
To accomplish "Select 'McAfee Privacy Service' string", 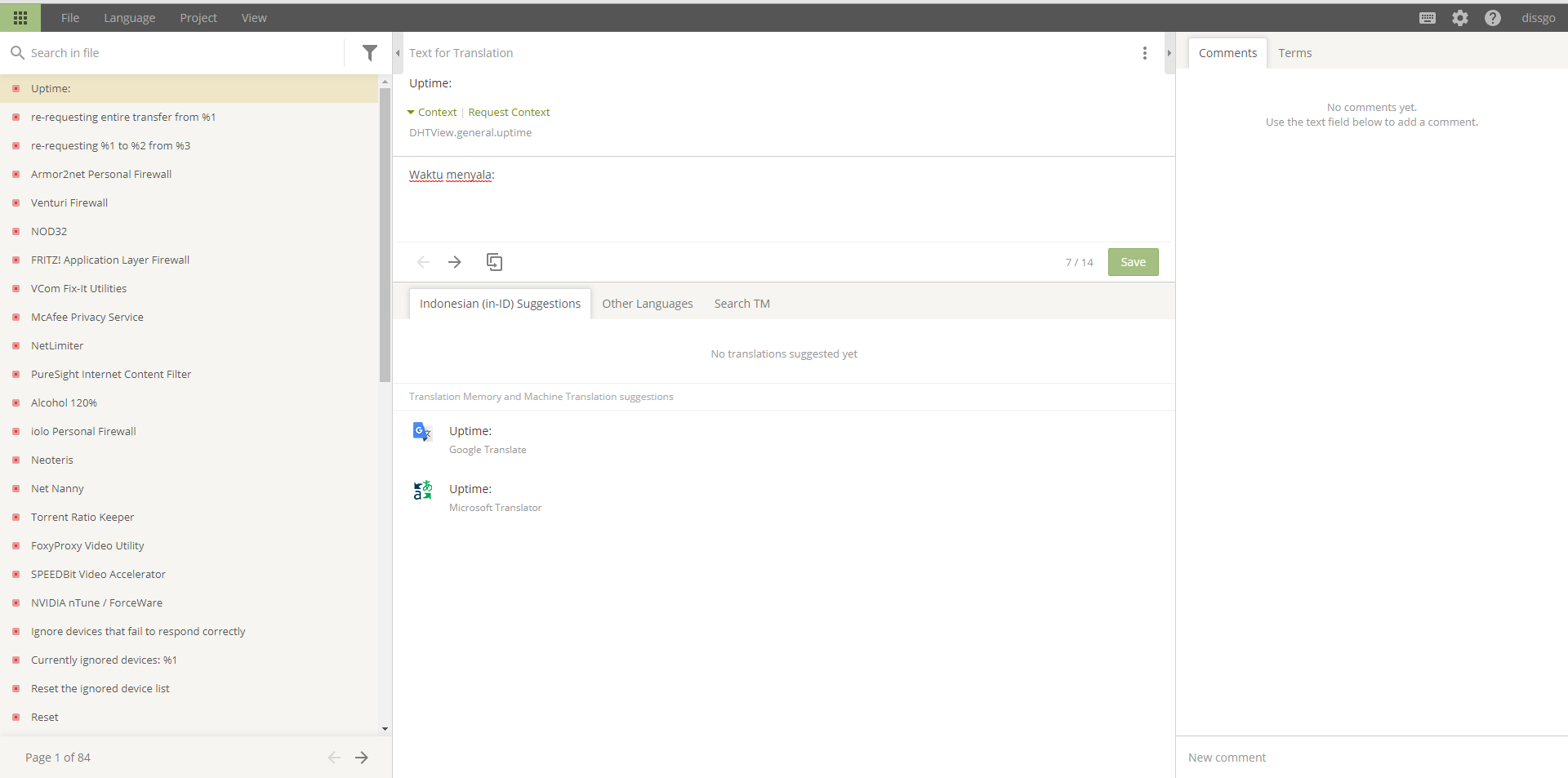I will [x=189, y=317].
